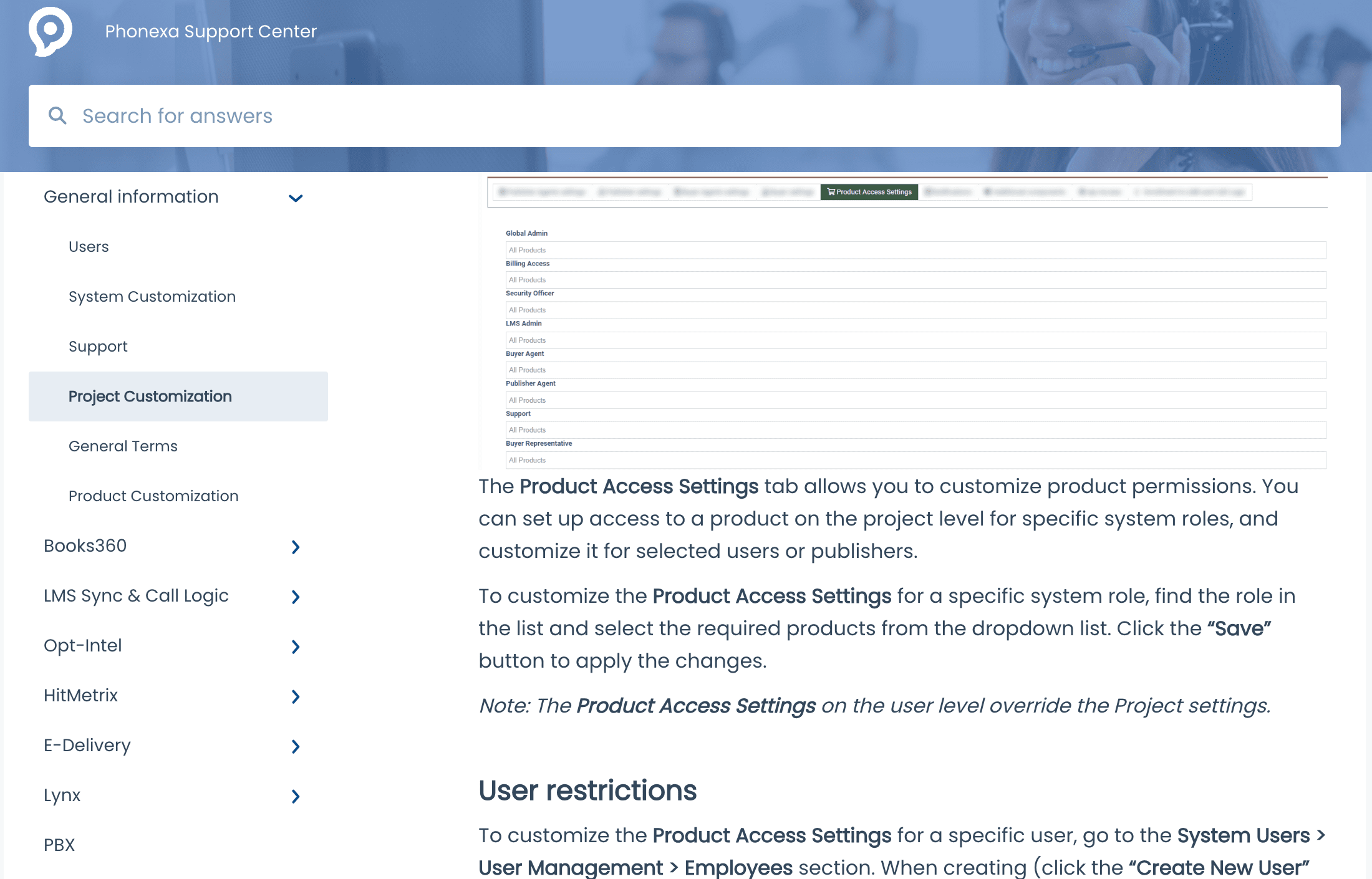The image size is (1372, 879).
Task: Click the italic Note about user level override
Action: [874, 706]
